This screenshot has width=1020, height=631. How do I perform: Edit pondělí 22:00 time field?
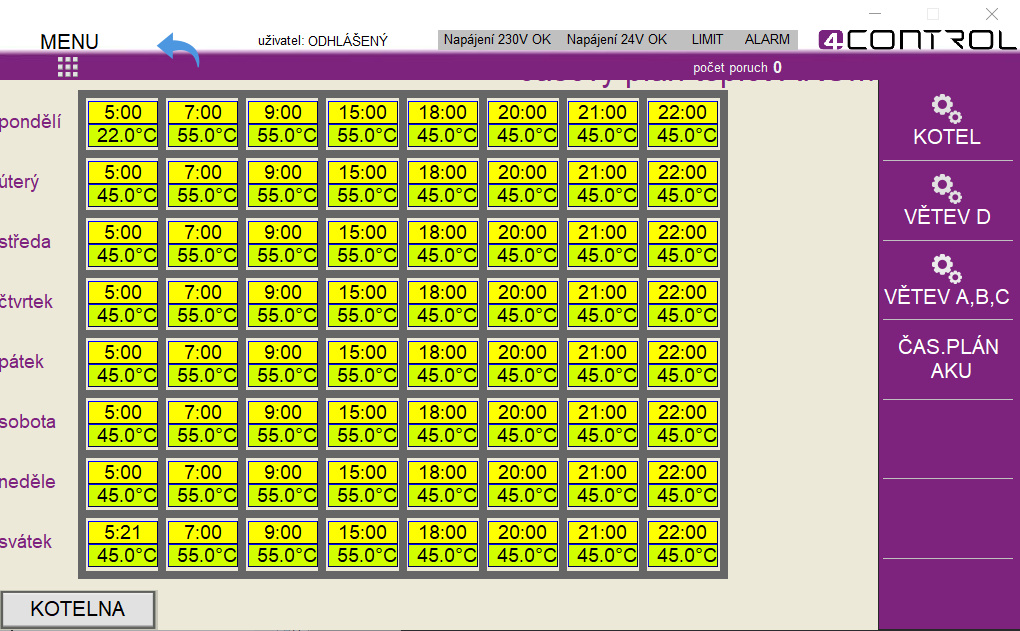[x=682, y=113]
